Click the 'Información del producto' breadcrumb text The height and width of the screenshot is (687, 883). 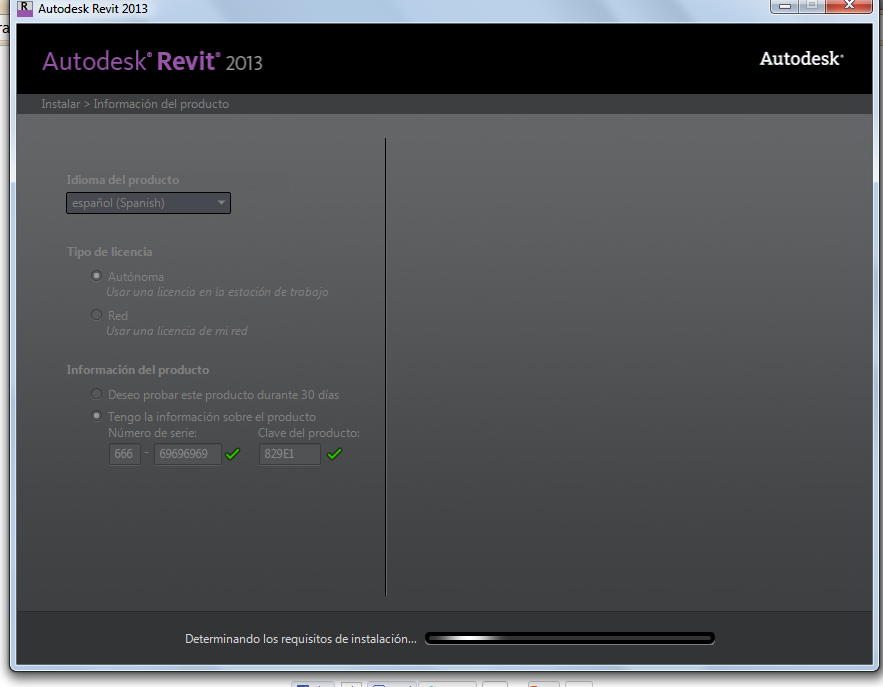(x=161, y=104)
